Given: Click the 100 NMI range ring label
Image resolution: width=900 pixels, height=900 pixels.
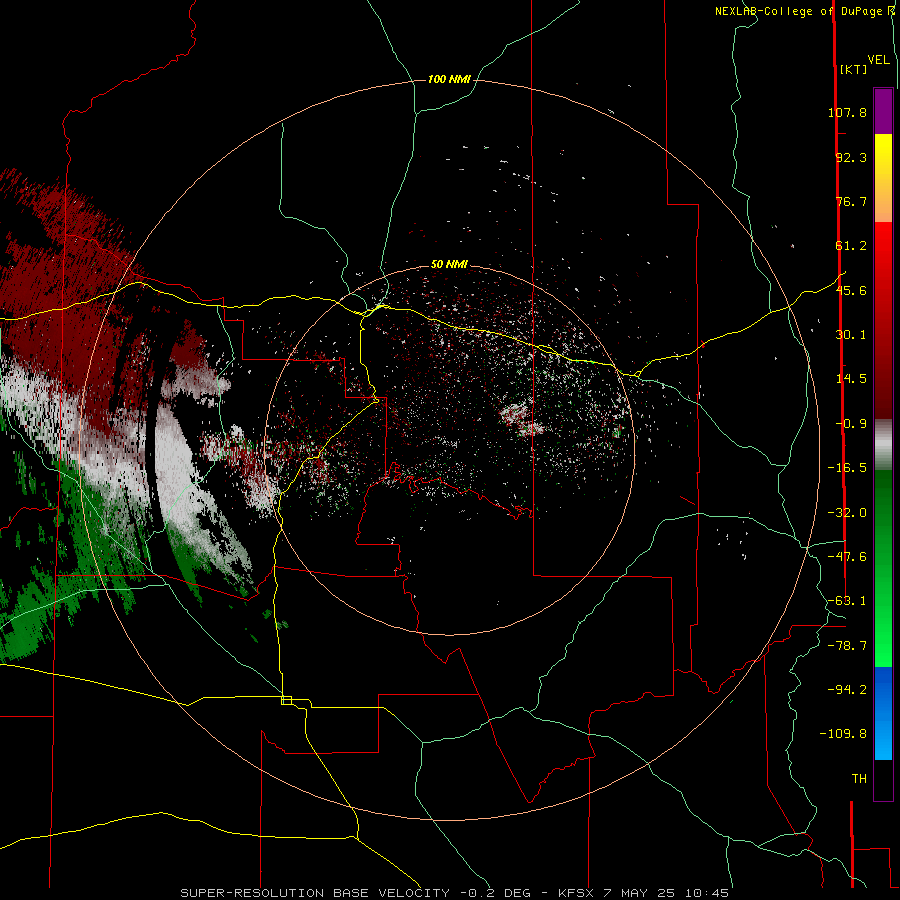Looking at the screenshot, I should [449, 79].
